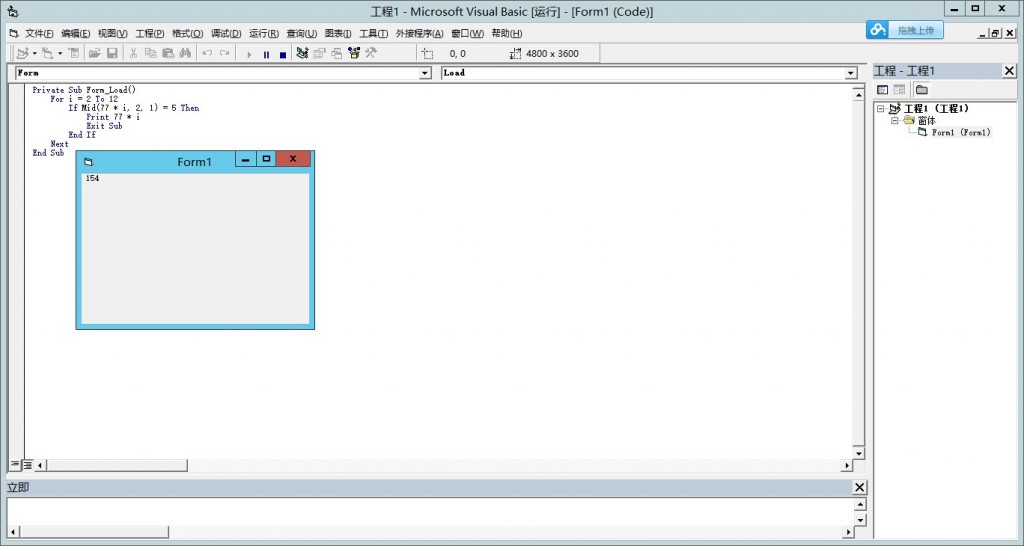
Task: Toggle Folders view in project panel
Action: click(921, 90)
